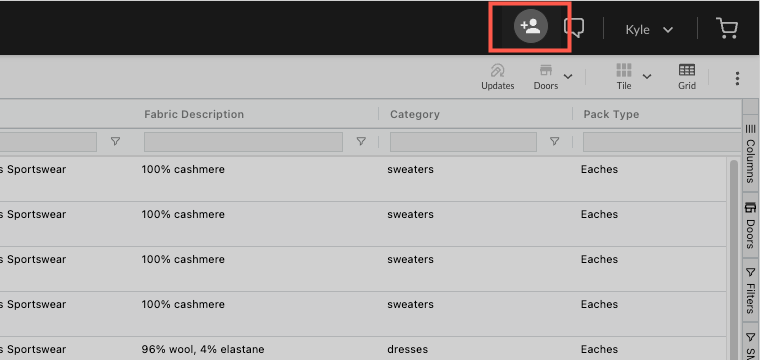The width and height of the screenshot is (760, 360).
Task: Click the vertical scrollbar of the grid
Action: 734,259
